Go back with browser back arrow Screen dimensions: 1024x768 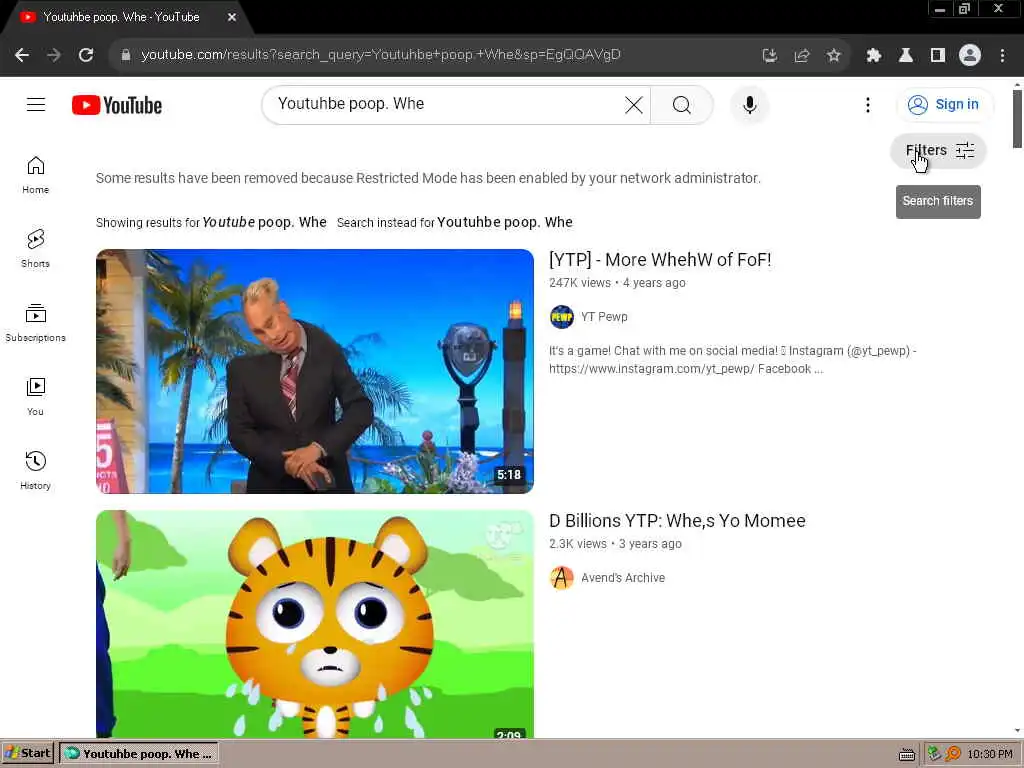tap(22, 56)
